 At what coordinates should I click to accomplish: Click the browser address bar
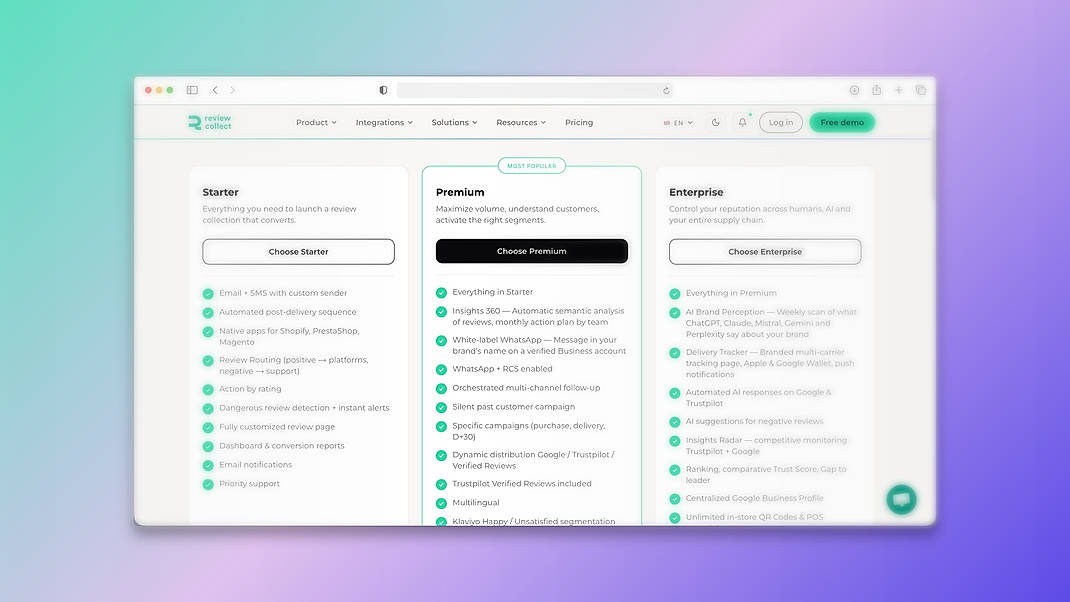[535, 90]
